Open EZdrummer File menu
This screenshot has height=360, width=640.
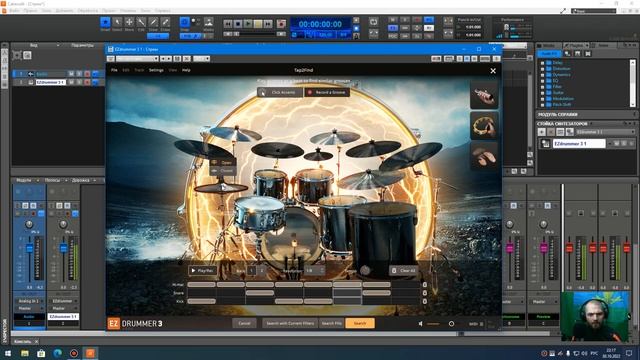pos(114,70)
